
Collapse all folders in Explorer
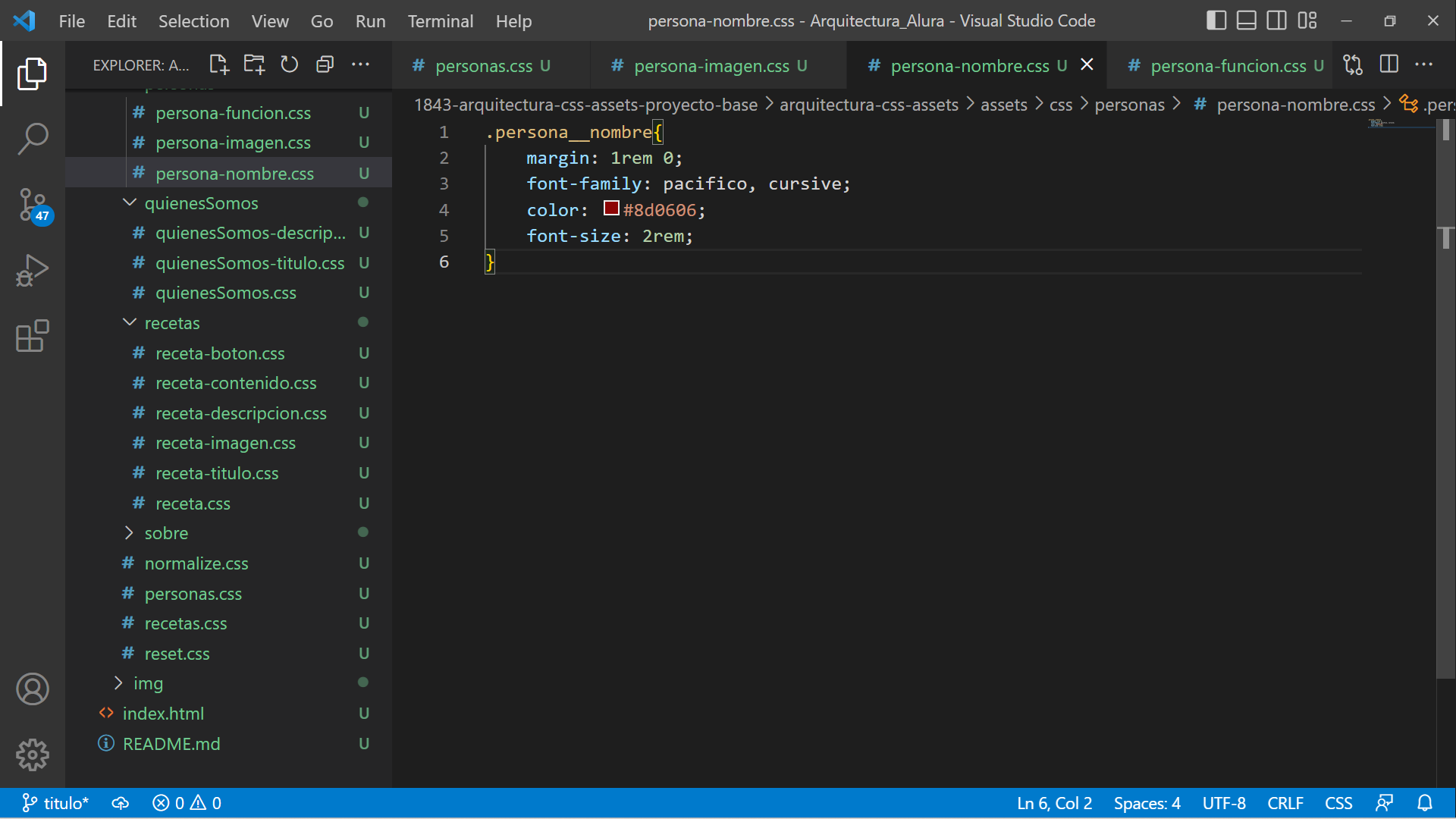point(325,65)
